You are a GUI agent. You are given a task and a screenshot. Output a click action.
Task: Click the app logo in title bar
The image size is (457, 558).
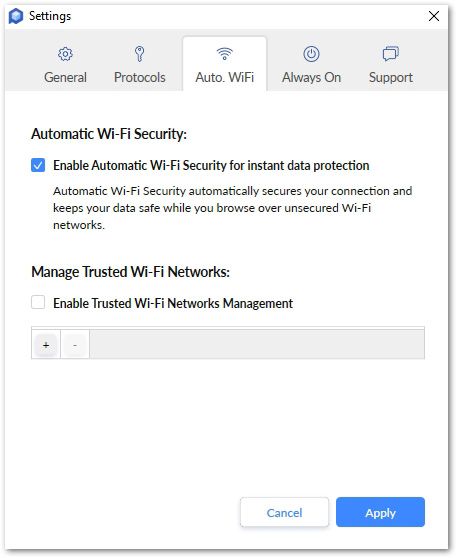(x=16, y=16)
